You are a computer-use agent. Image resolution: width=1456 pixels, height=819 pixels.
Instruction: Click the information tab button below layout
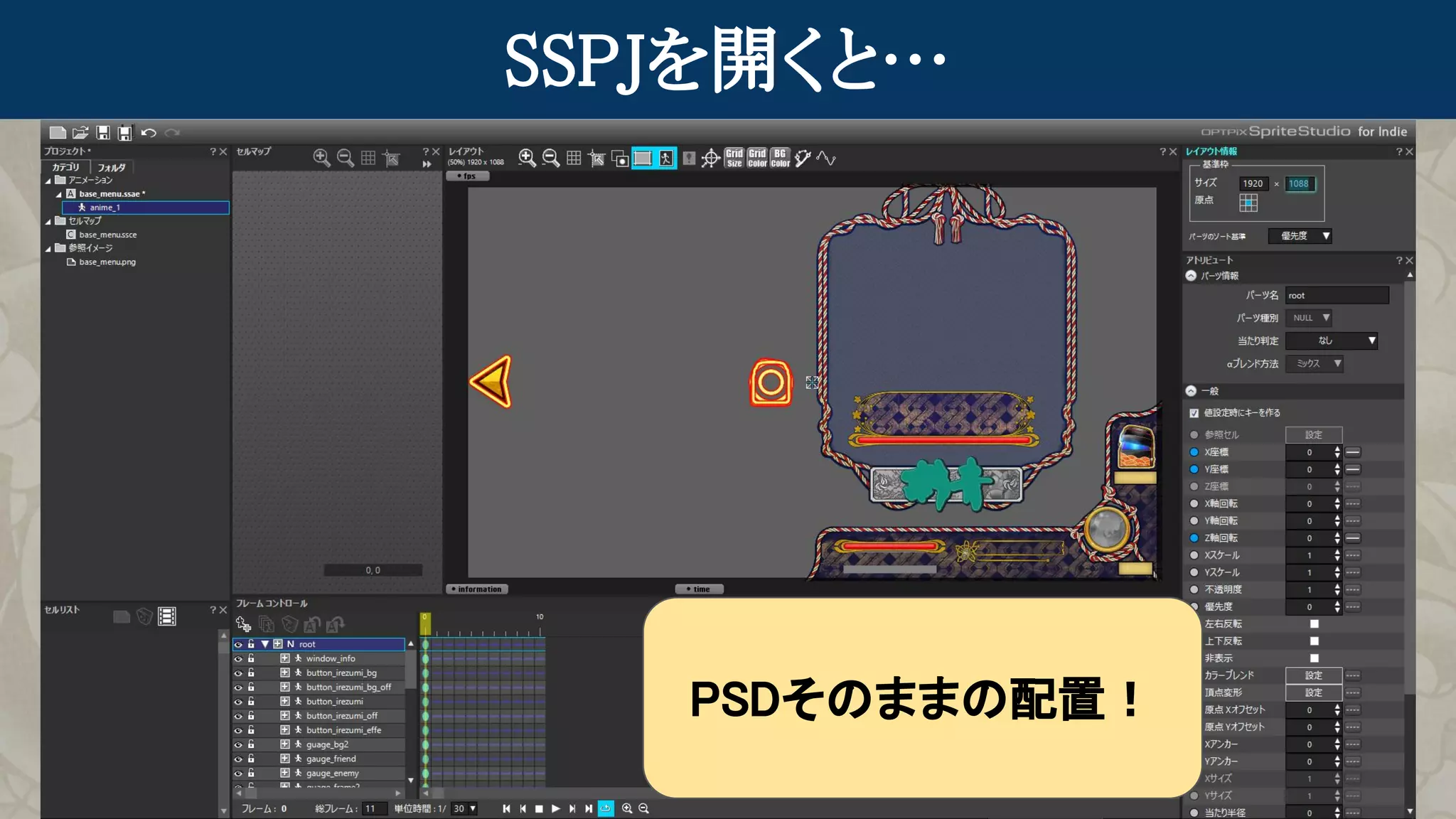pyautogui.click(x=477, y=589)
